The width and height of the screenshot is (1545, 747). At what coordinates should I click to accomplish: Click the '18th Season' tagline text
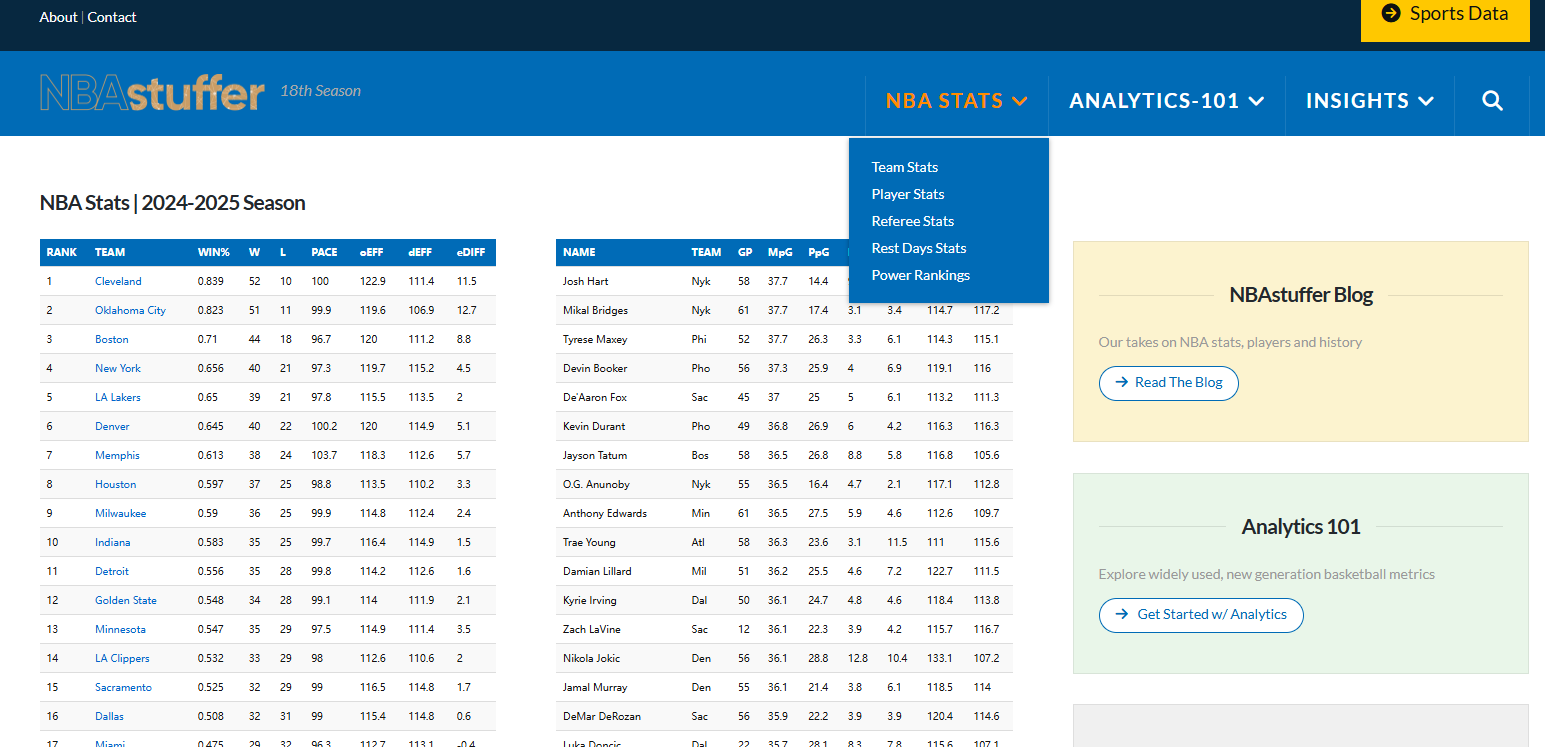pos(321,91)
